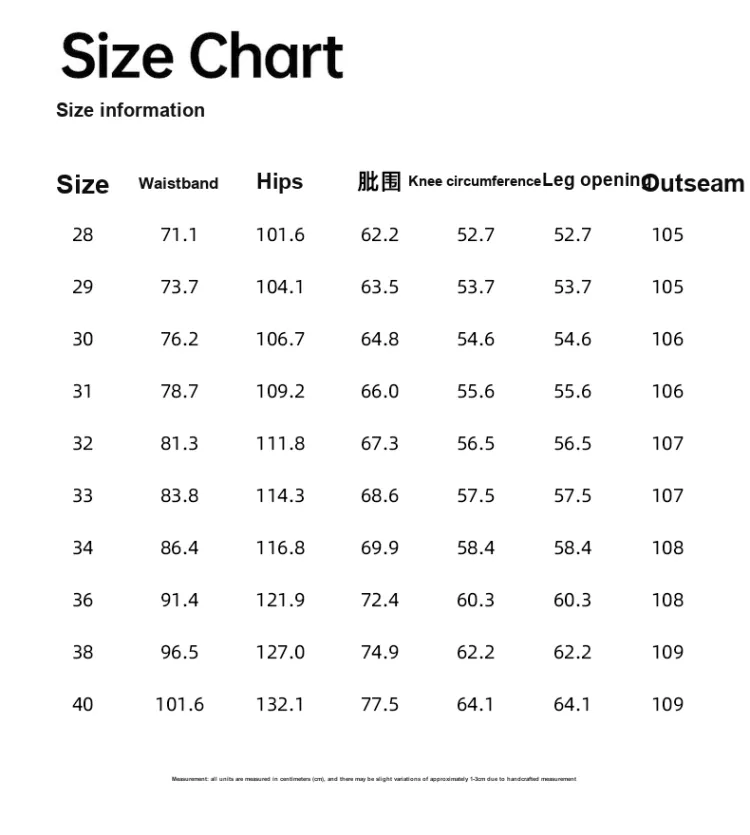Select the Leg opening column header
The height and width of the screenshot is (835, 750).
tap(592, 181)
